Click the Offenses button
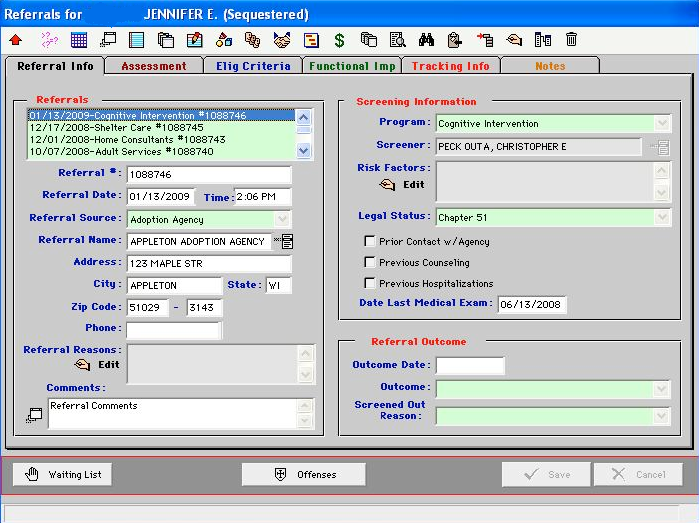Viewport: 699px width, 523px height. pos(304,474)
